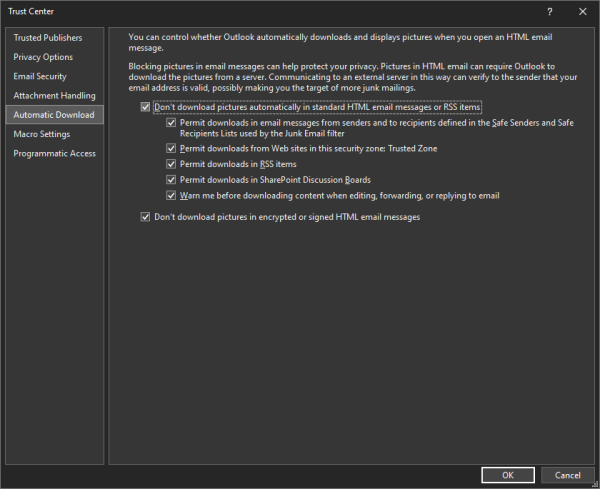This screenshot has width=600, height=489.
Task: Click the dialog resize grip corner
Action: 596,485
